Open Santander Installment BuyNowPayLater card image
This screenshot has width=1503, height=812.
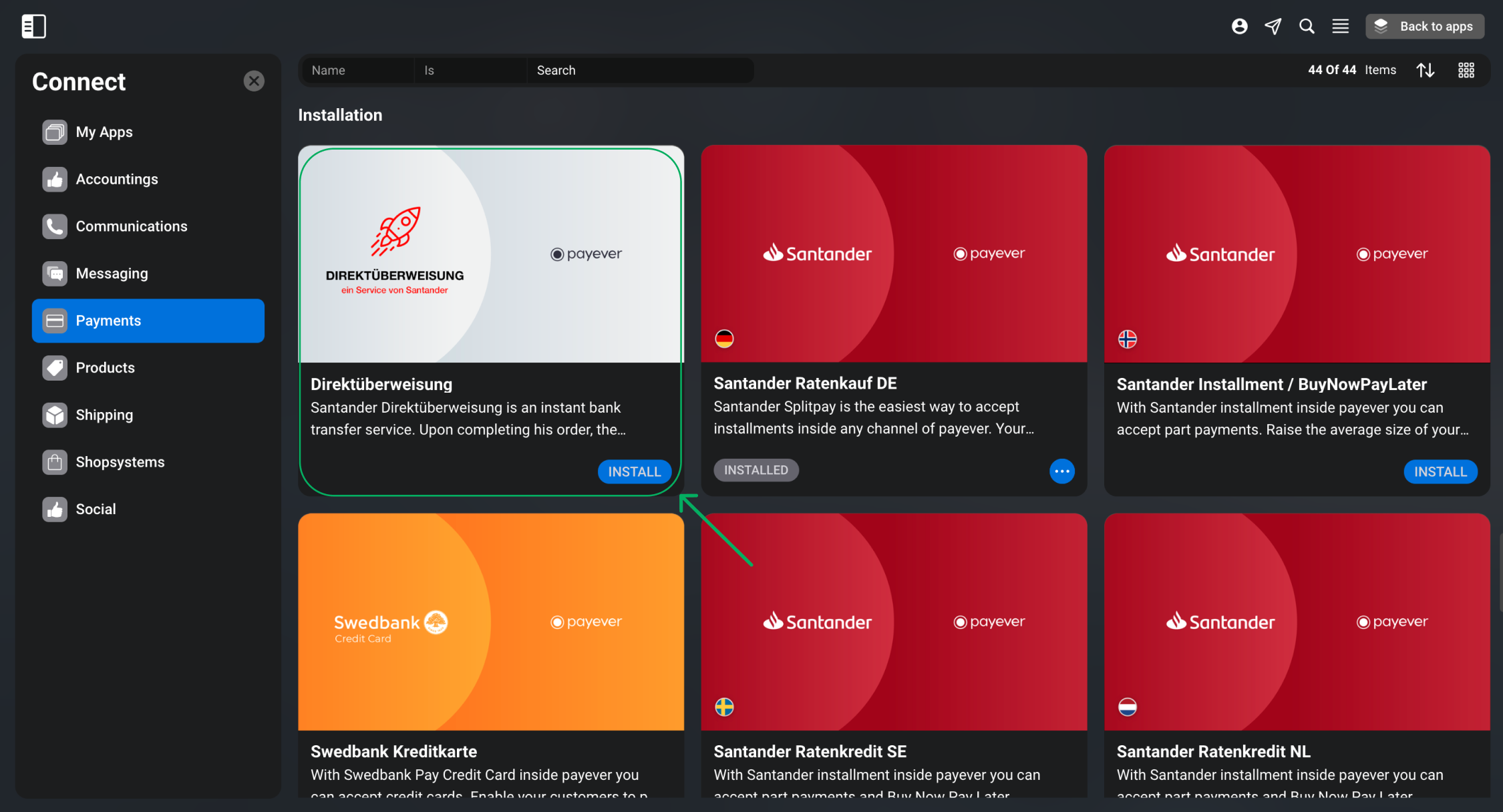[1297, 254]
